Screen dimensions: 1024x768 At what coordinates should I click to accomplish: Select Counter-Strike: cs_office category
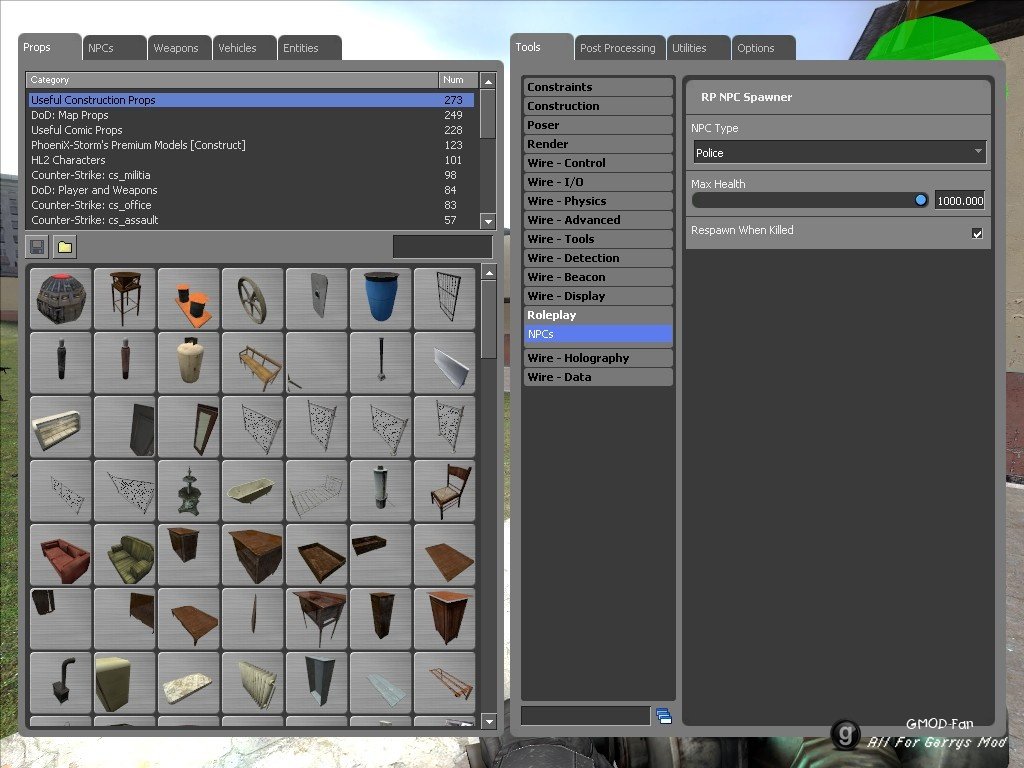coord(252,205)
